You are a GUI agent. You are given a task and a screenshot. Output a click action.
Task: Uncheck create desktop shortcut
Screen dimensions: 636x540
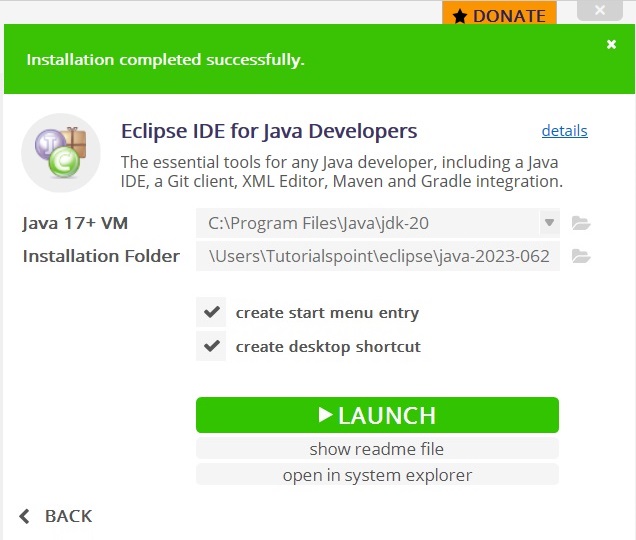point(211,346)
